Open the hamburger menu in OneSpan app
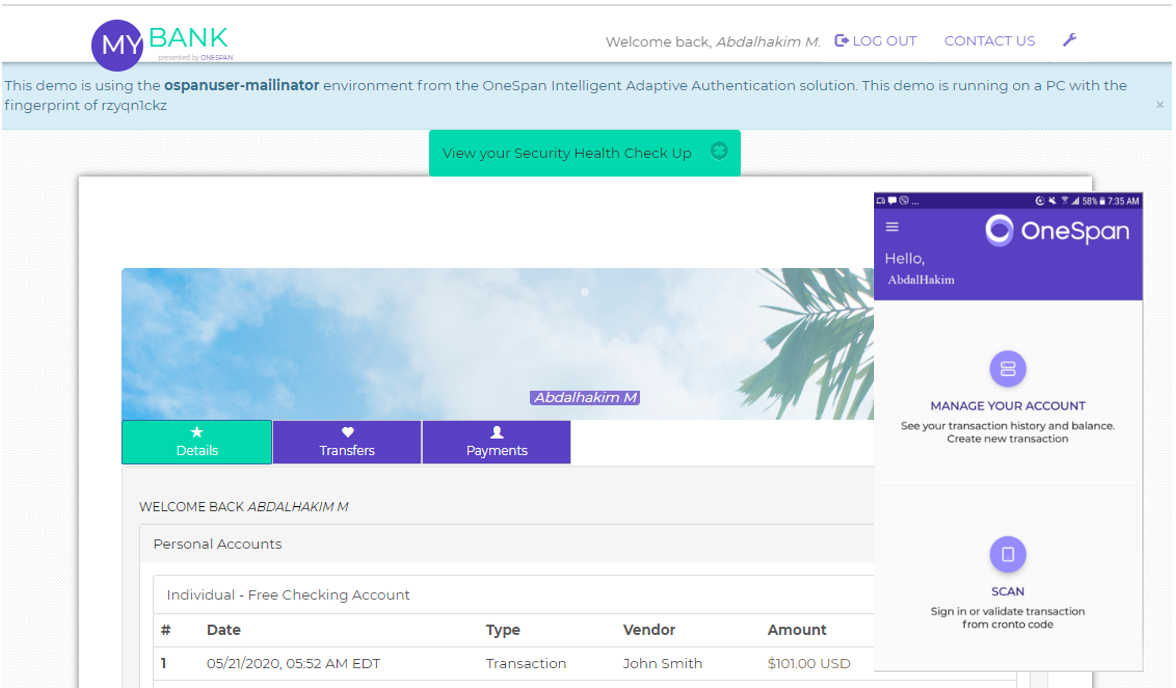This screenshot has width=1176, height=688. (892, 227)
